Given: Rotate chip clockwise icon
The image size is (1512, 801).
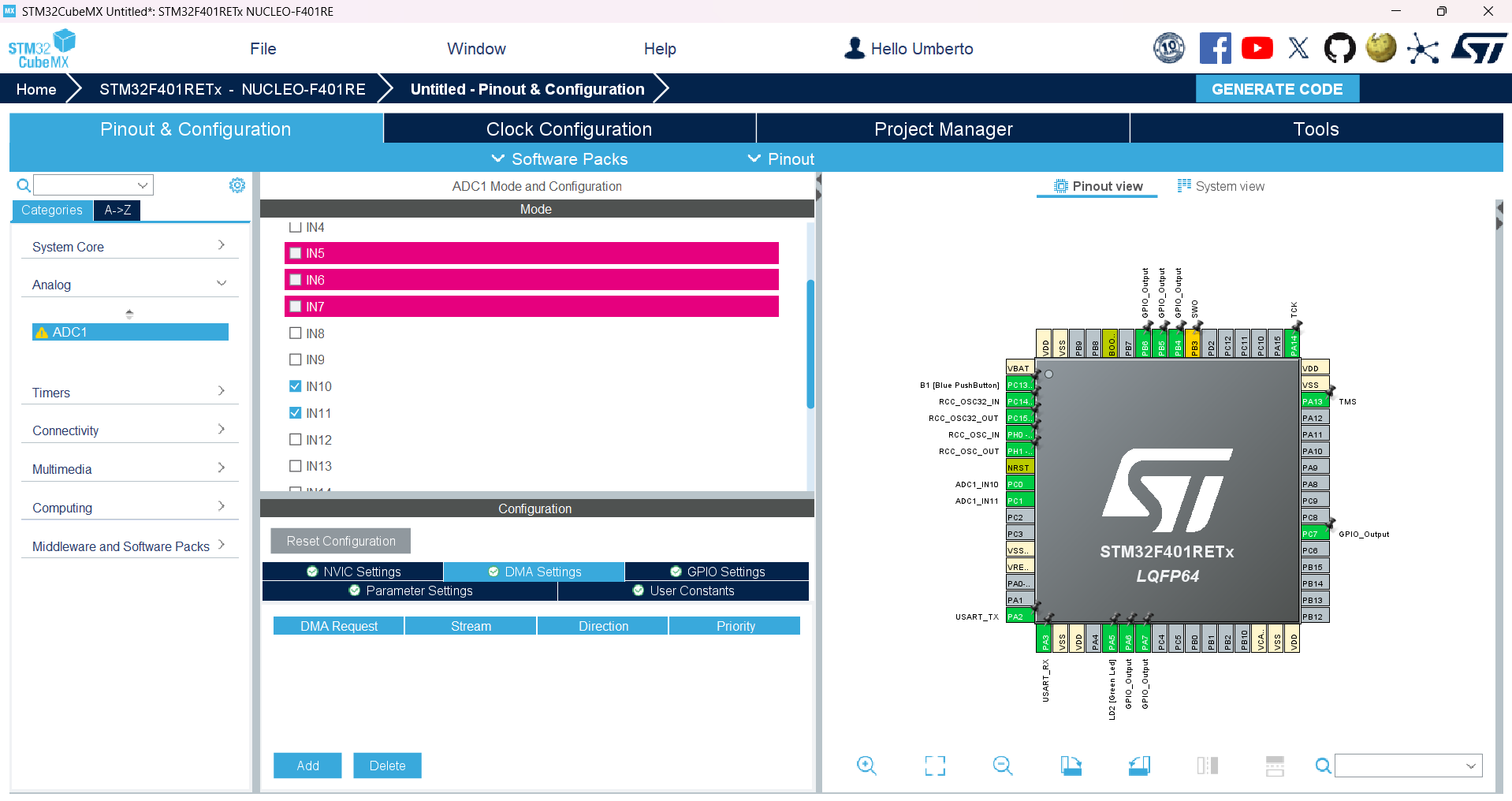Looking at the screenshot, I should [1071, 766].
